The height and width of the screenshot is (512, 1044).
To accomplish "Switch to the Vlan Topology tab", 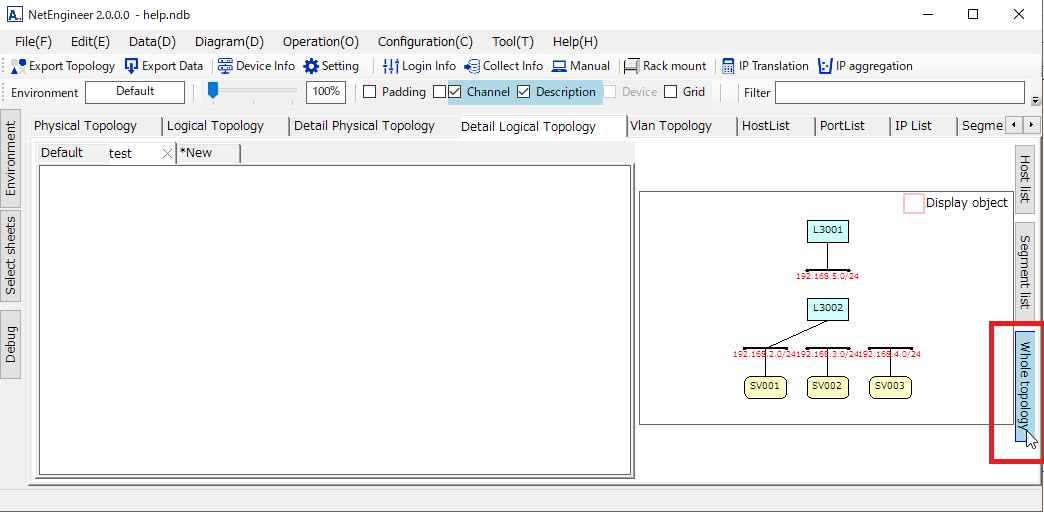I will coord(671,126).
